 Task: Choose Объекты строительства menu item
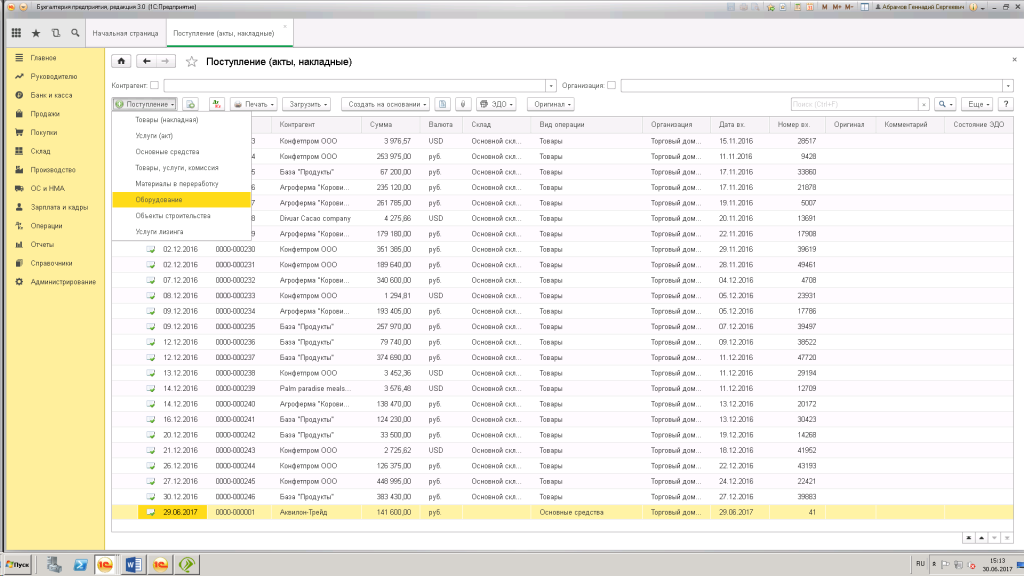[182, 216]
